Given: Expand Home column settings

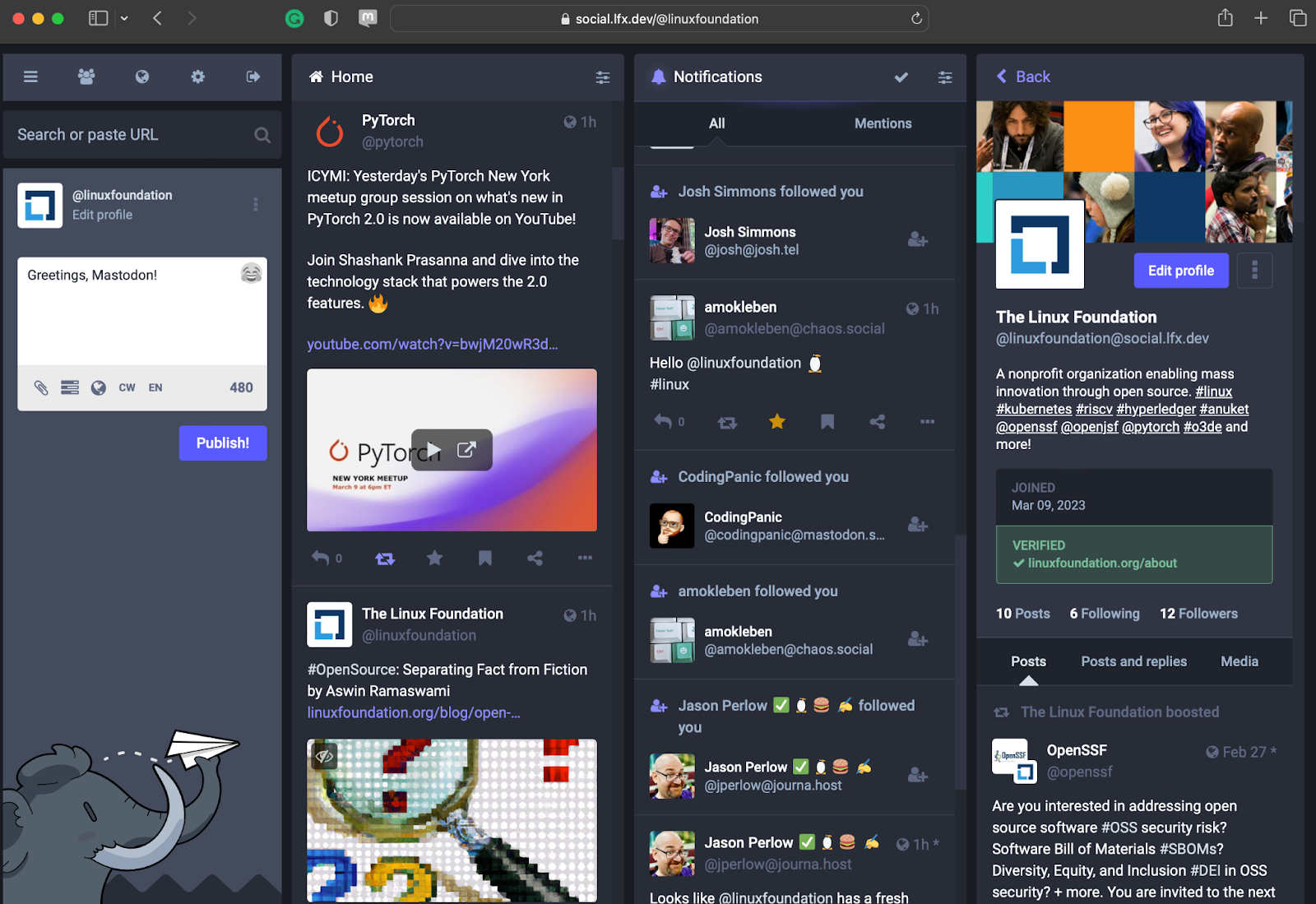Looking at the screenshot, I should [x=602, y=77].
